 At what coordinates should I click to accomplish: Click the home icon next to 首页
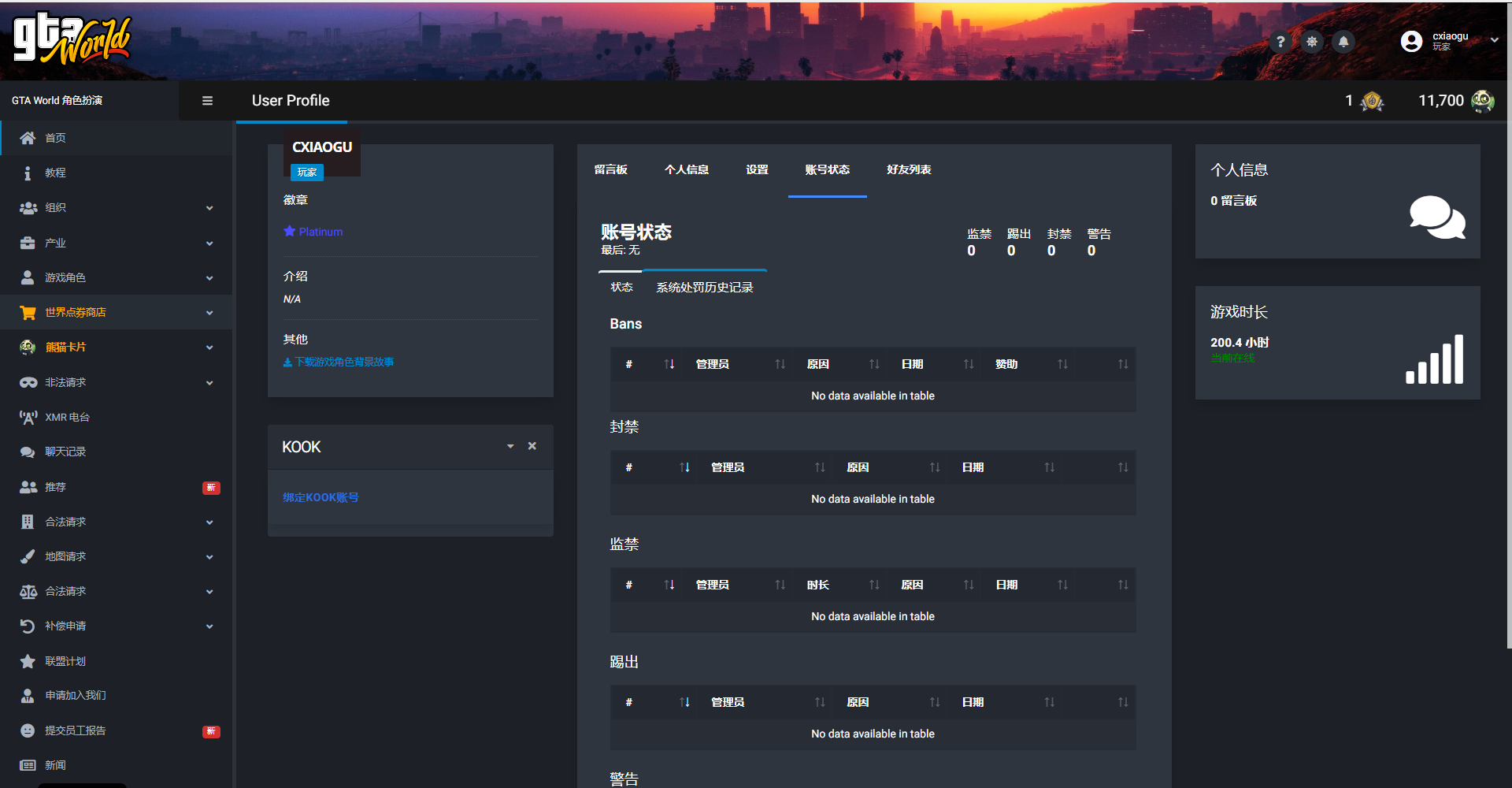(28, 138)
